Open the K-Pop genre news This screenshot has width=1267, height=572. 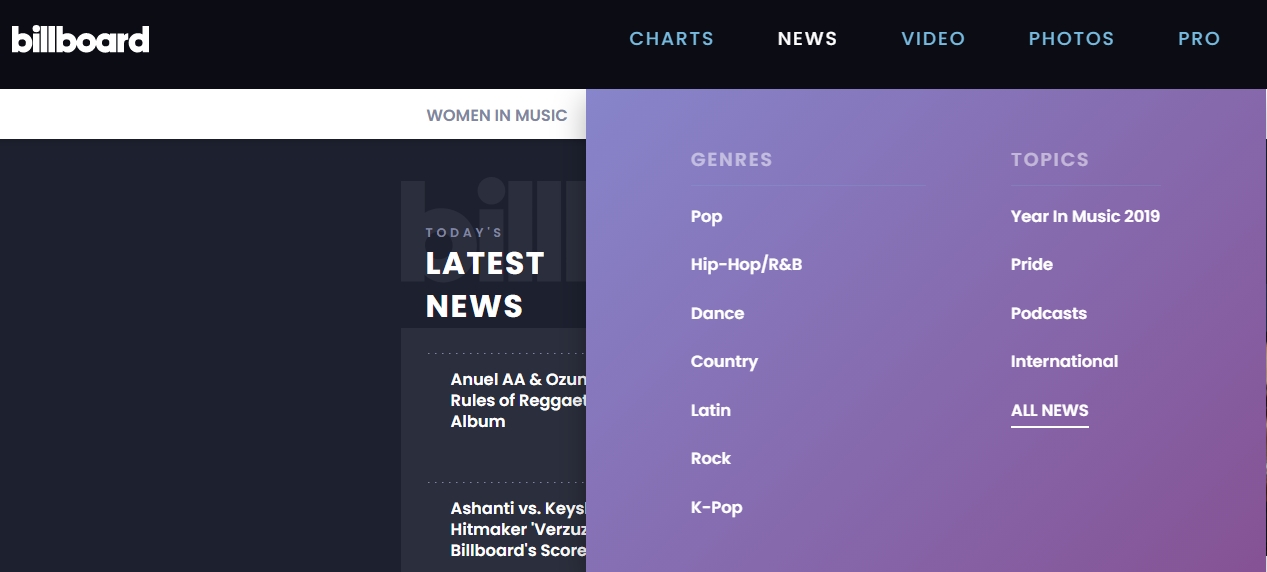click(x=716, y=507)
